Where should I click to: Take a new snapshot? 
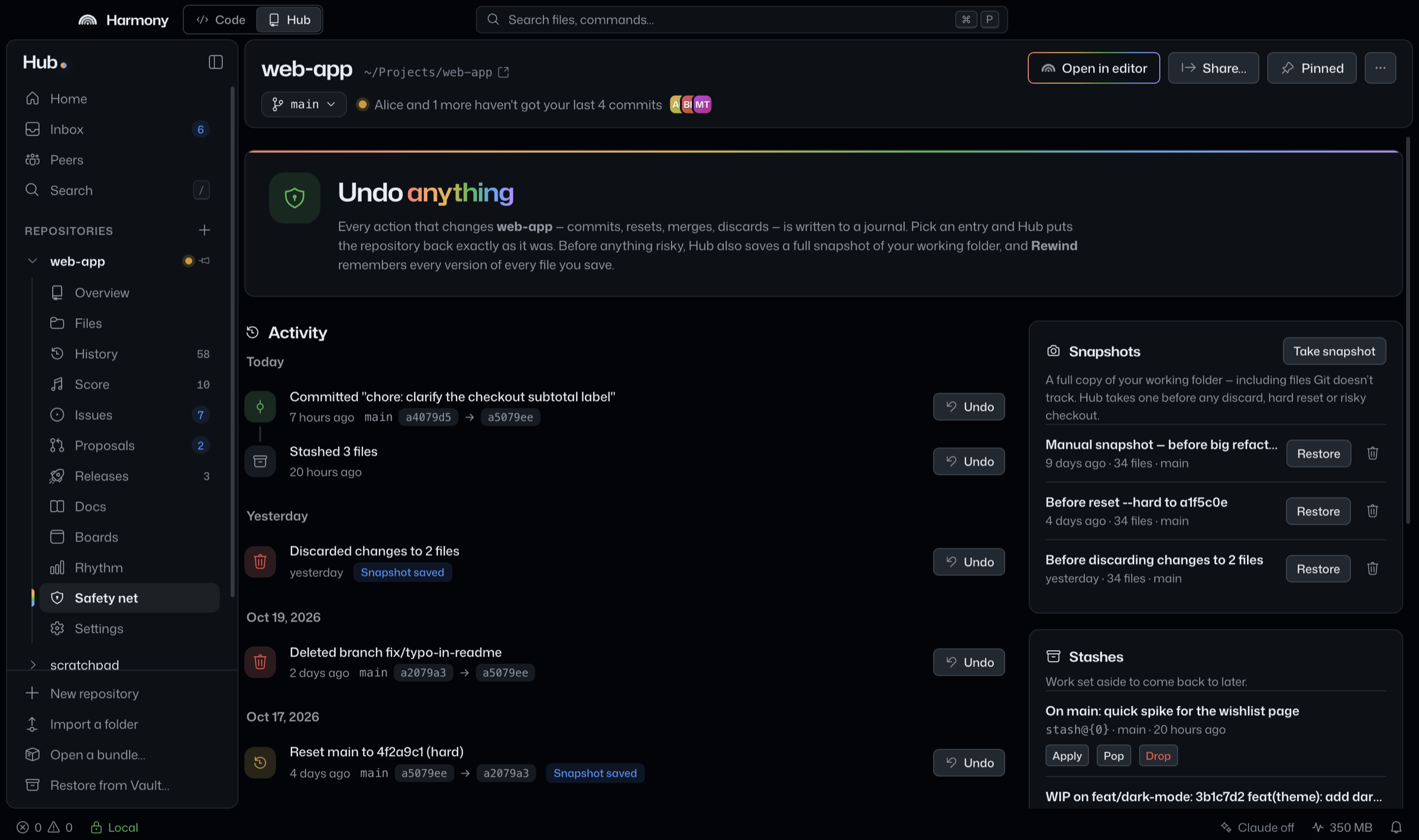tap(1334, 351)
